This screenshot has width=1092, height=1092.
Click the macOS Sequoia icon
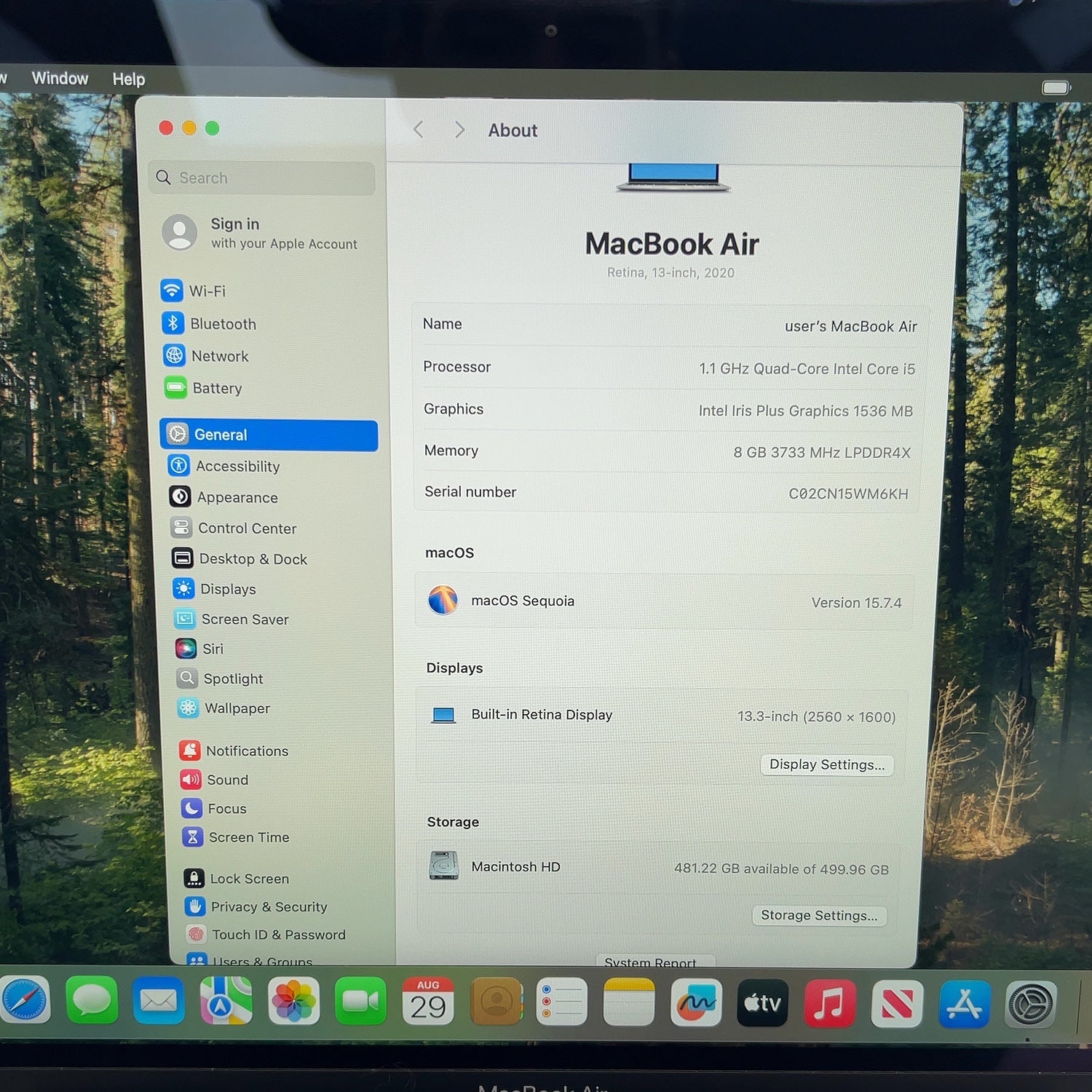pyautogui.click(x=443, y=601)
